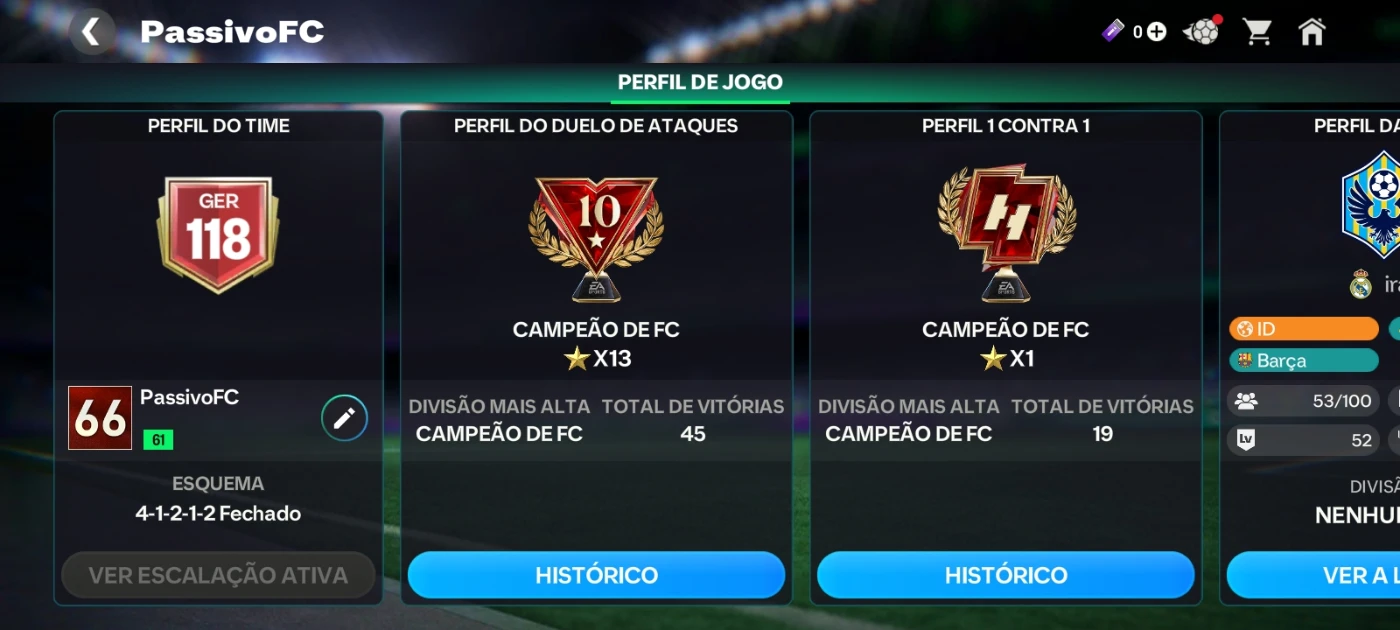Screen dimensions: 1400x630
Task: Open Histórico for 1 Contra 1
Action: click(1006, 575)
